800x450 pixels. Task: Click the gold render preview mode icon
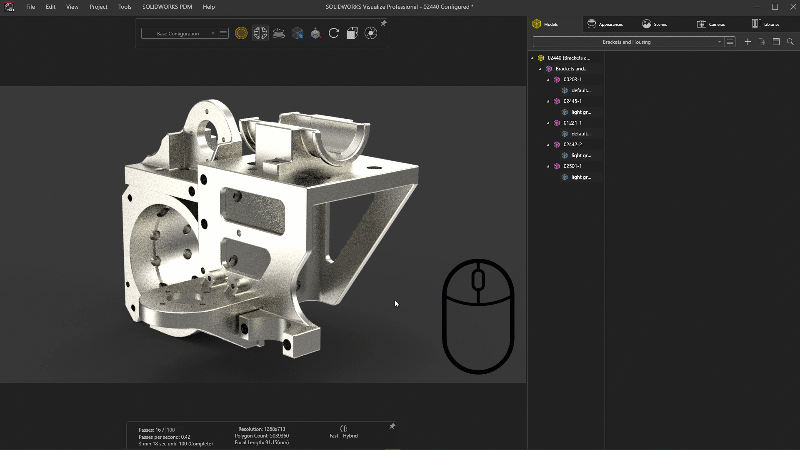[x=241, y=33]
